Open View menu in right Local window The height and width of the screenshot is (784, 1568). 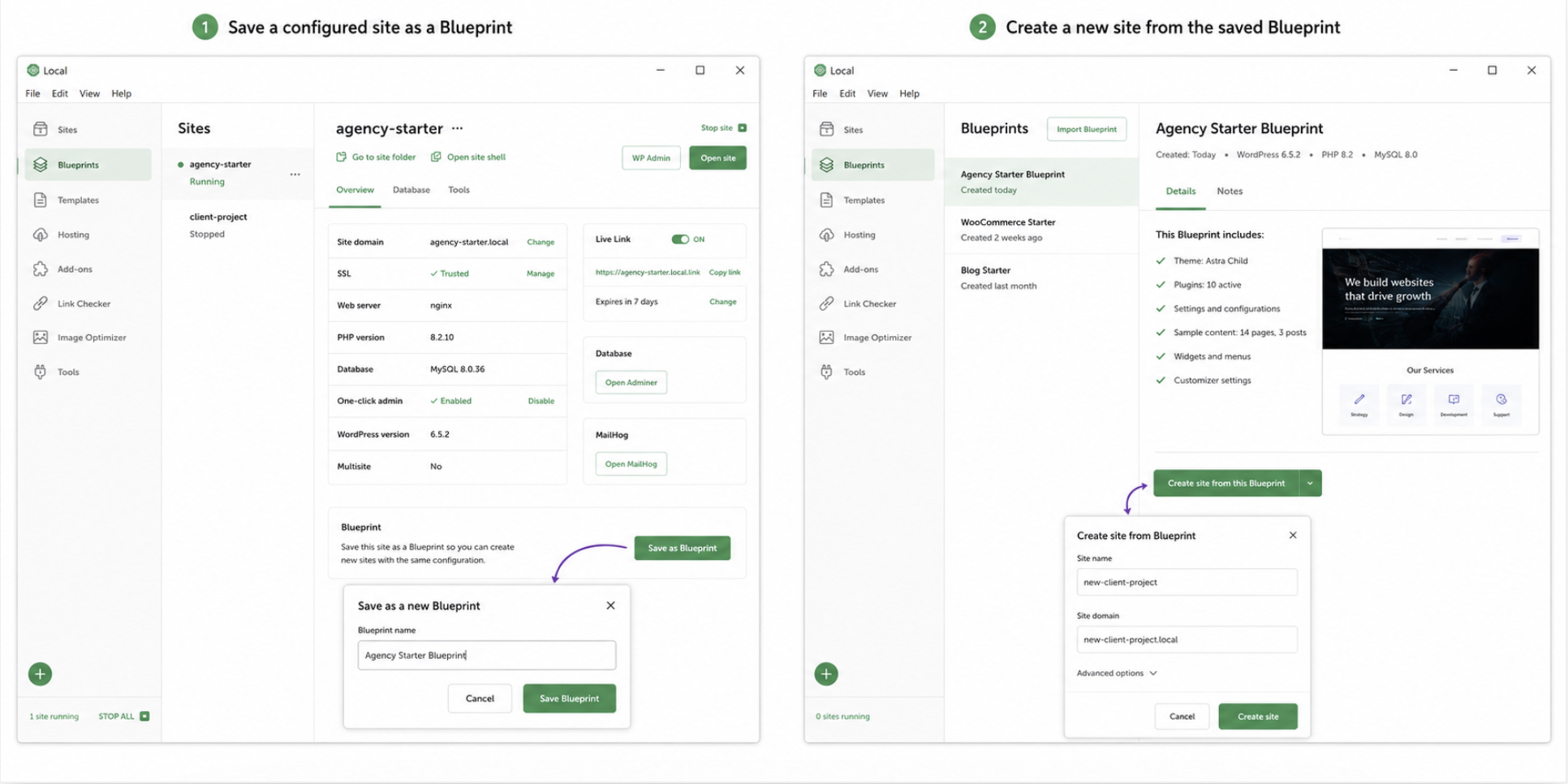pyautogui.click(x=877, y=93)
